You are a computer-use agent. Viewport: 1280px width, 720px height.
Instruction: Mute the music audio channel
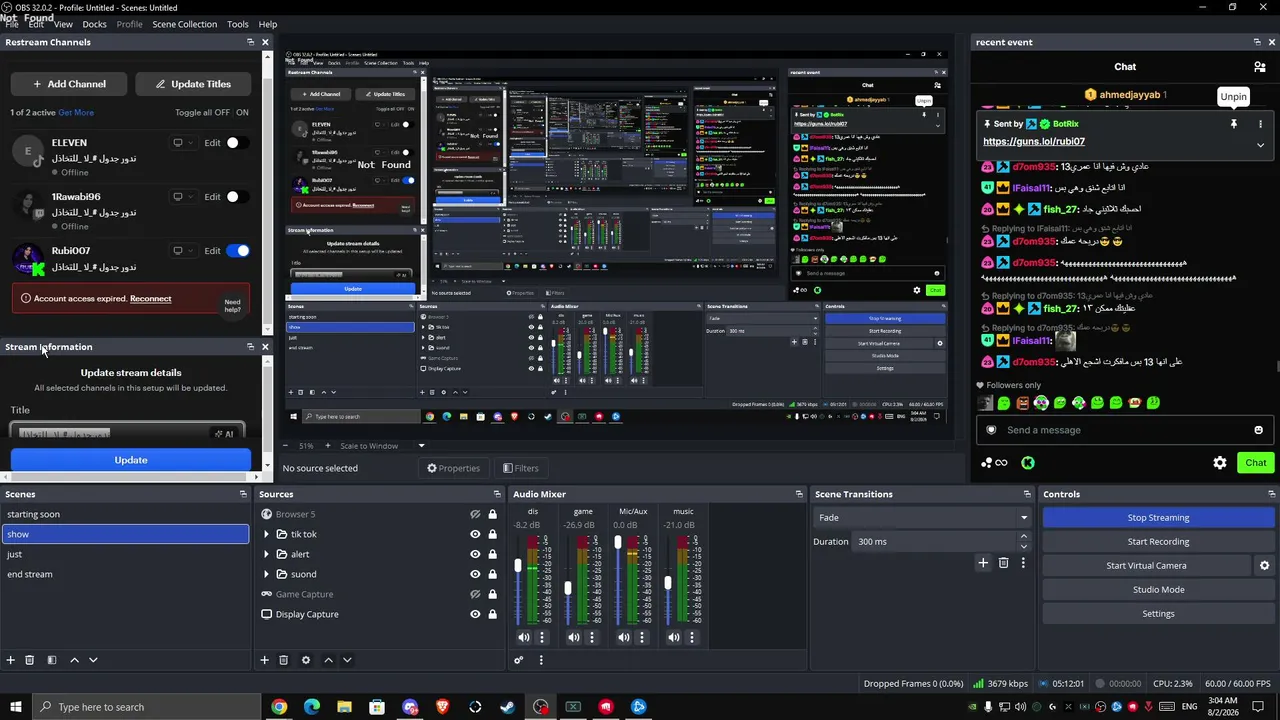tap(674, 637)
